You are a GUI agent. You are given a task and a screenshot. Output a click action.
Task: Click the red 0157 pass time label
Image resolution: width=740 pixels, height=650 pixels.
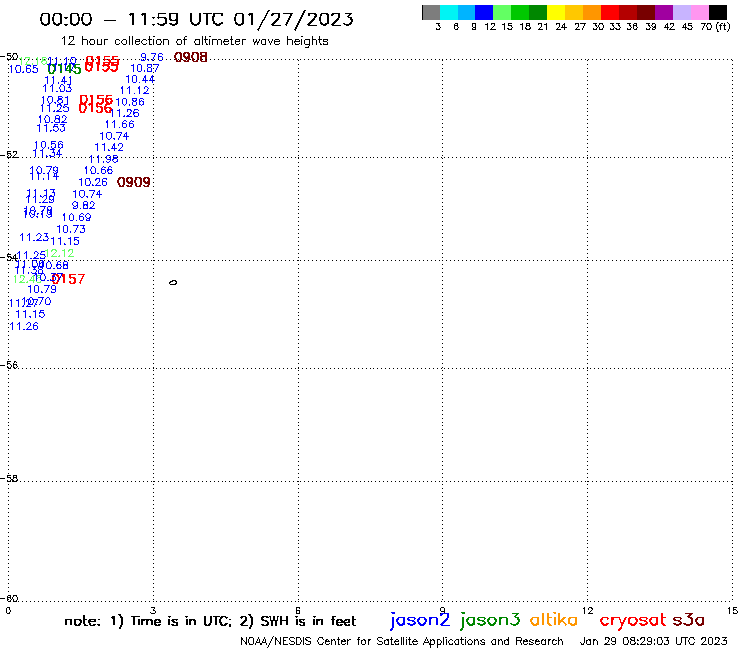[69, 279]
